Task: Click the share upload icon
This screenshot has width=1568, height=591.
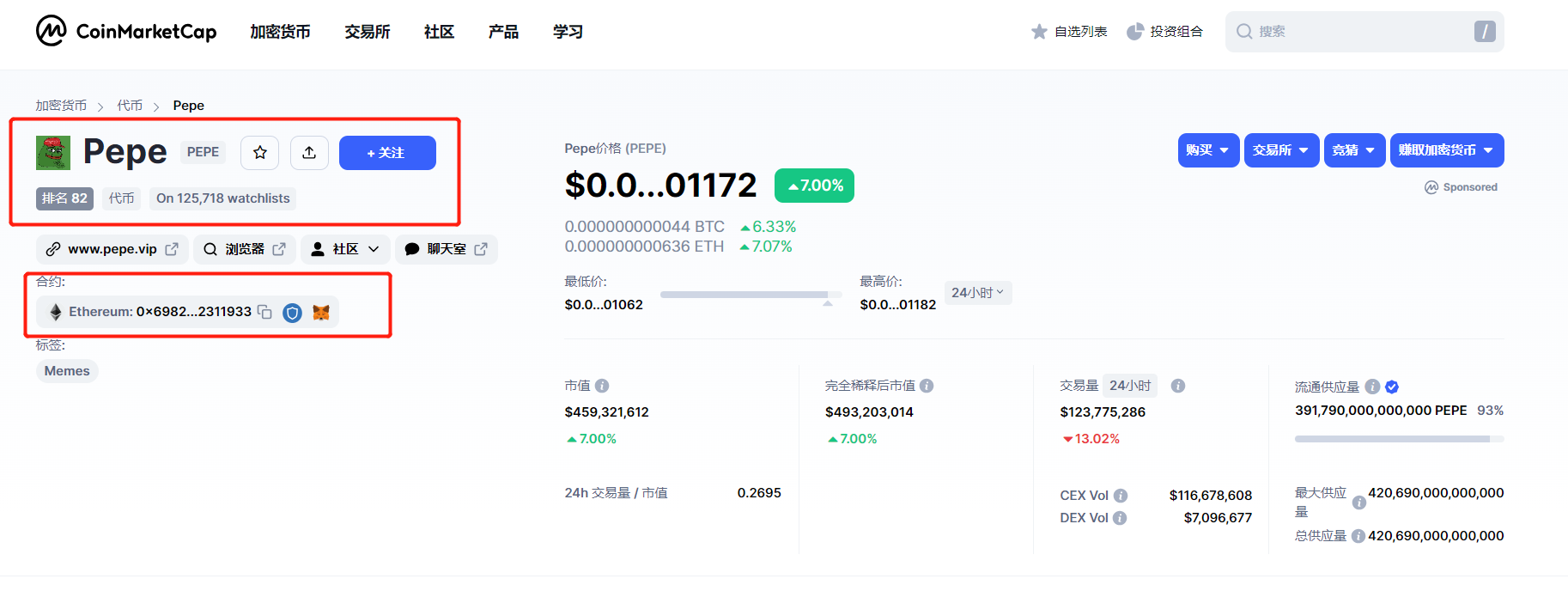Action: click(309, 153)
